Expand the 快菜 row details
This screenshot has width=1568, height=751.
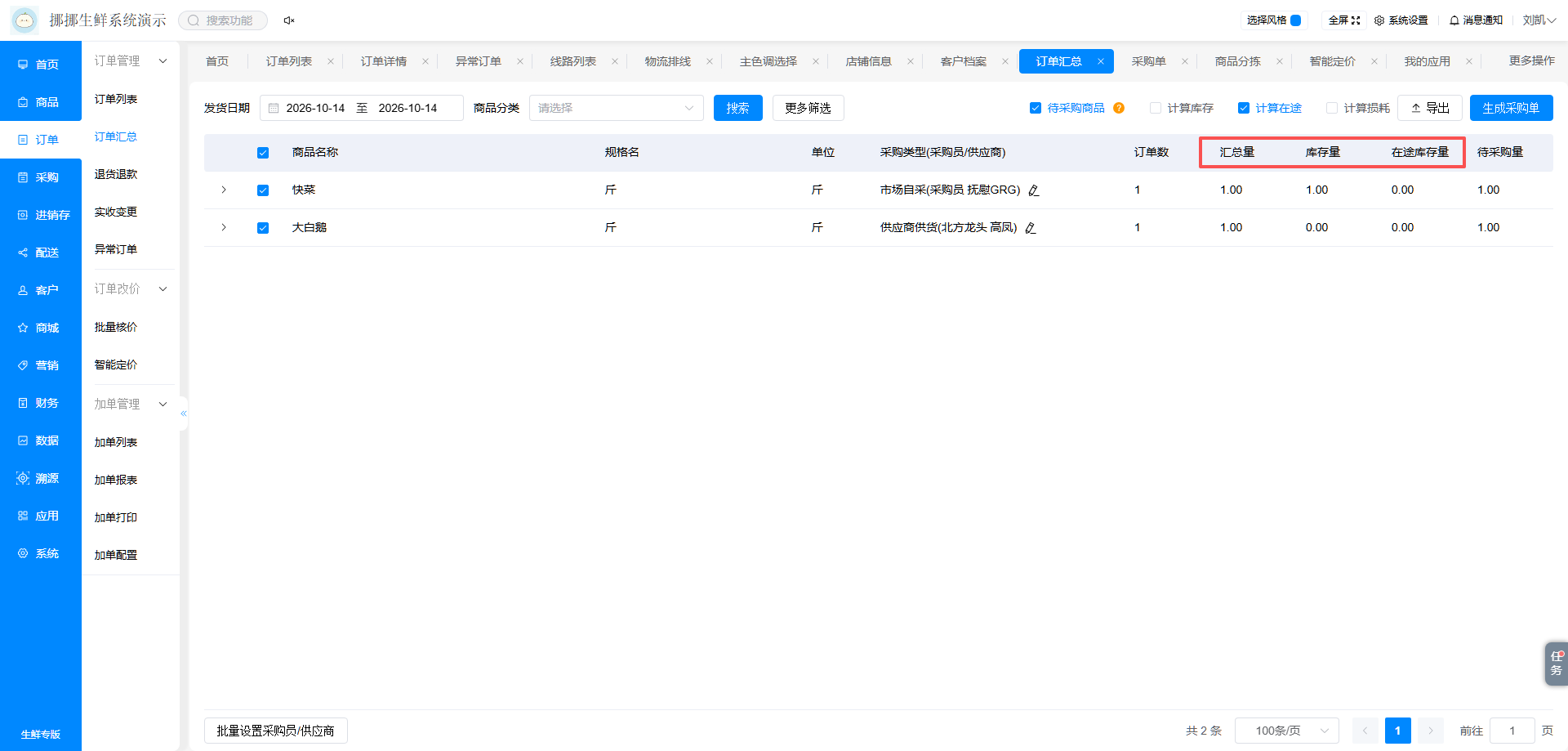224,190
